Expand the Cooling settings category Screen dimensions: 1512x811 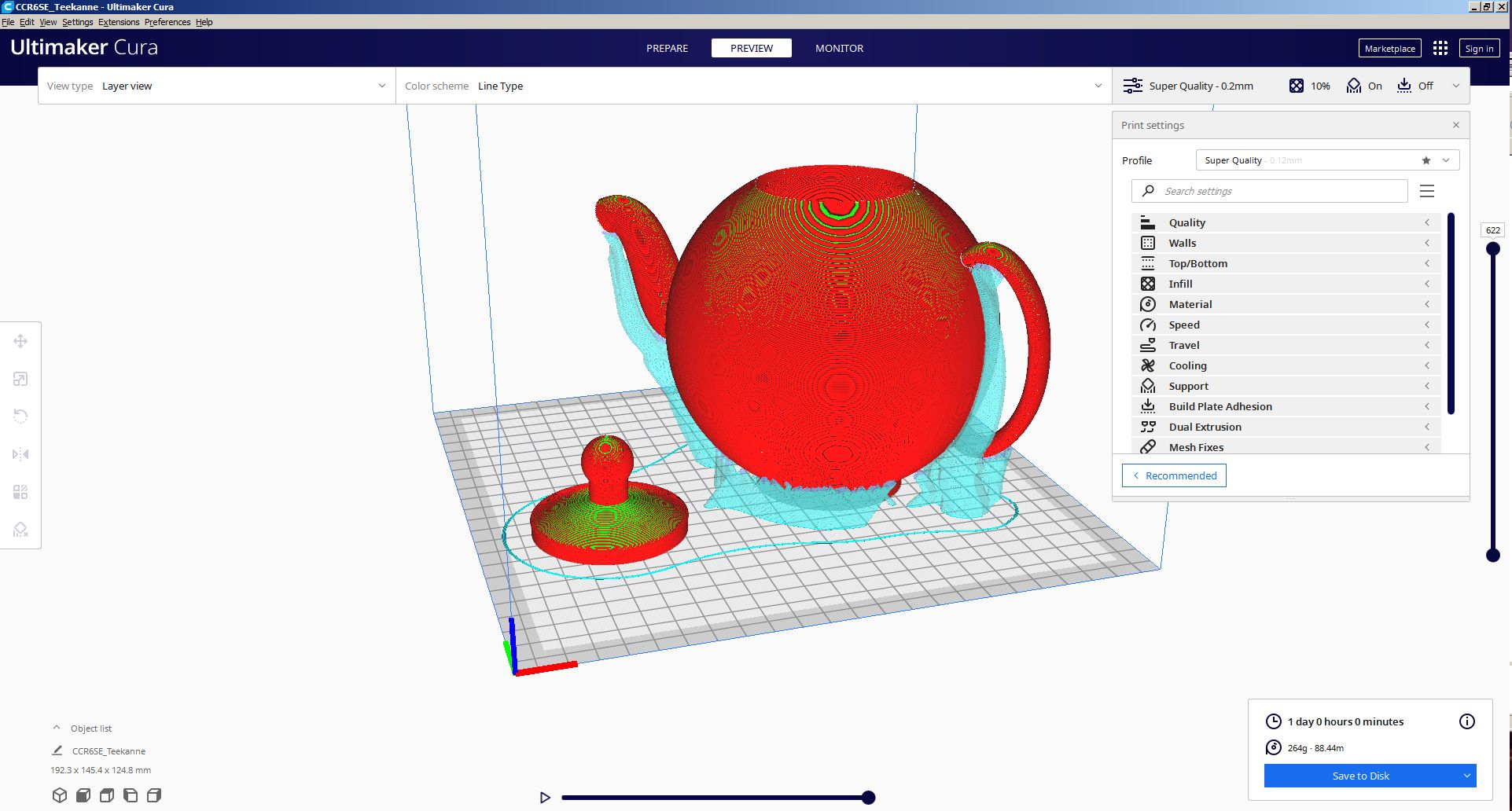click(x=1286, y=365)
